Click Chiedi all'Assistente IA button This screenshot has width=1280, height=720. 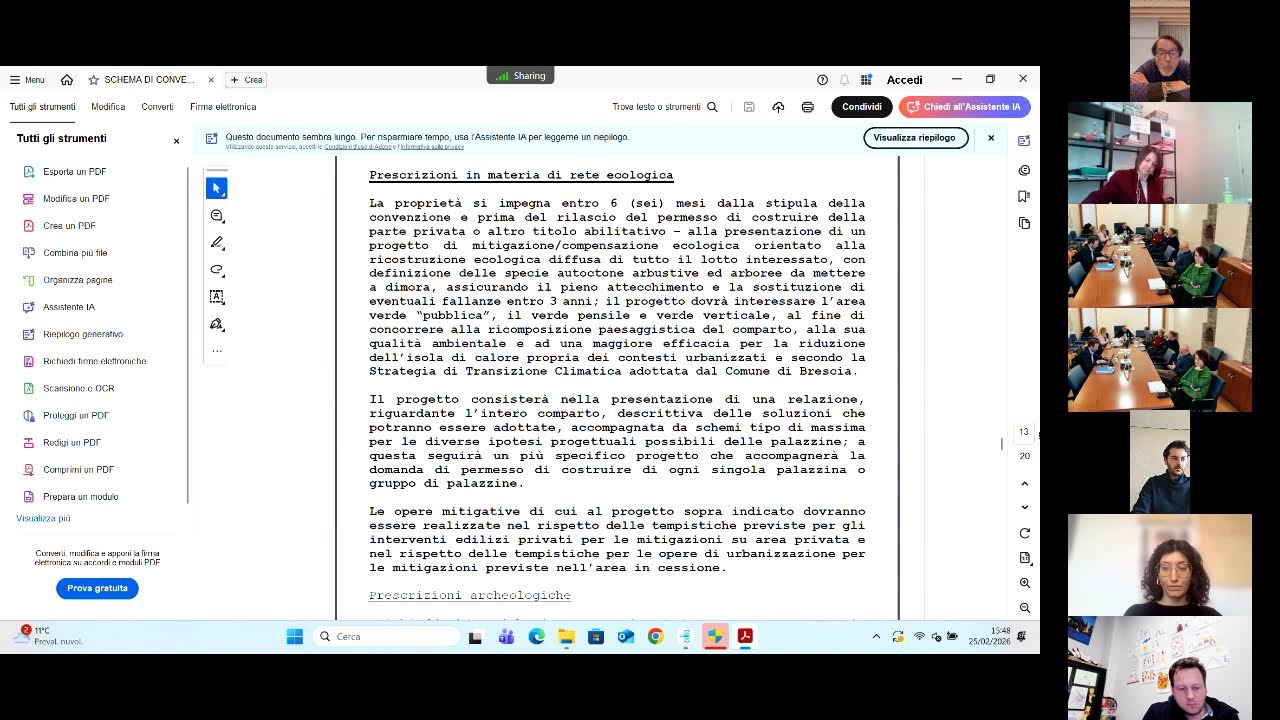tap(964, 107)
